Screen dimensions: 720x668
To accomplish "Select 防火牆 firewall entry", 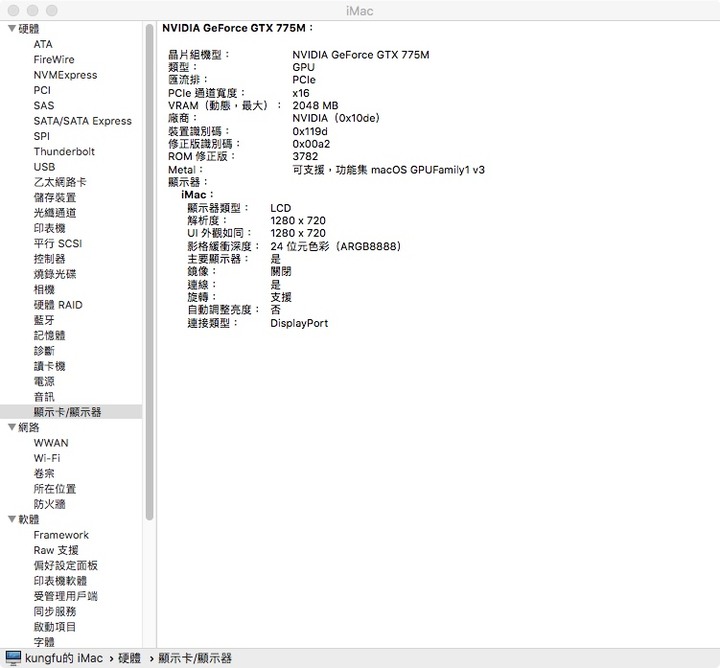I will [49, 504].
